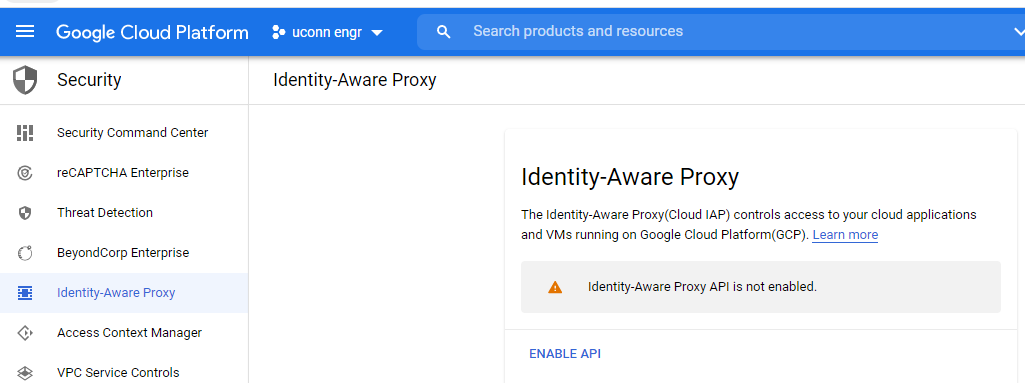Open the hamburger navigation menu
This screenshot has height=383, width=1025.
(x=25, y=31)
